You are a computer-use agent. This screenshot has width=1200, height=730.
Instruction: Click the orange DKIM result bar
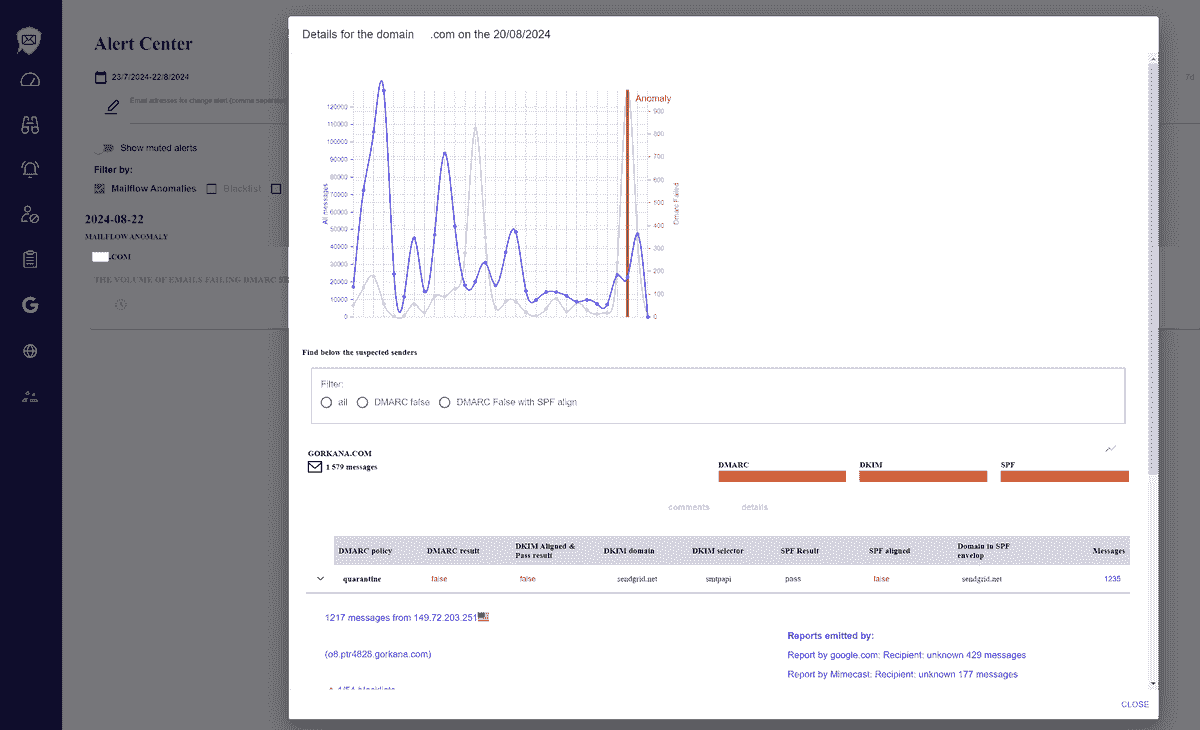pyautogui.click(x=923, y=476)
